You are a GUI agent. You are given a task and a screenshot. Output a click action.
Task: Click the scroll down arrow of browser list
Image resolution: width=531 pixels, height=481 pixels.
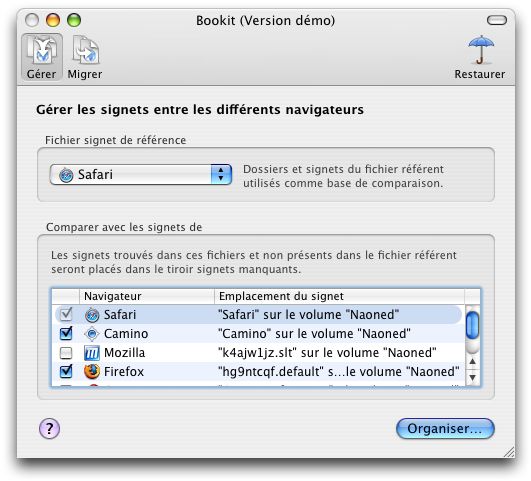click(x=472, y=377)
